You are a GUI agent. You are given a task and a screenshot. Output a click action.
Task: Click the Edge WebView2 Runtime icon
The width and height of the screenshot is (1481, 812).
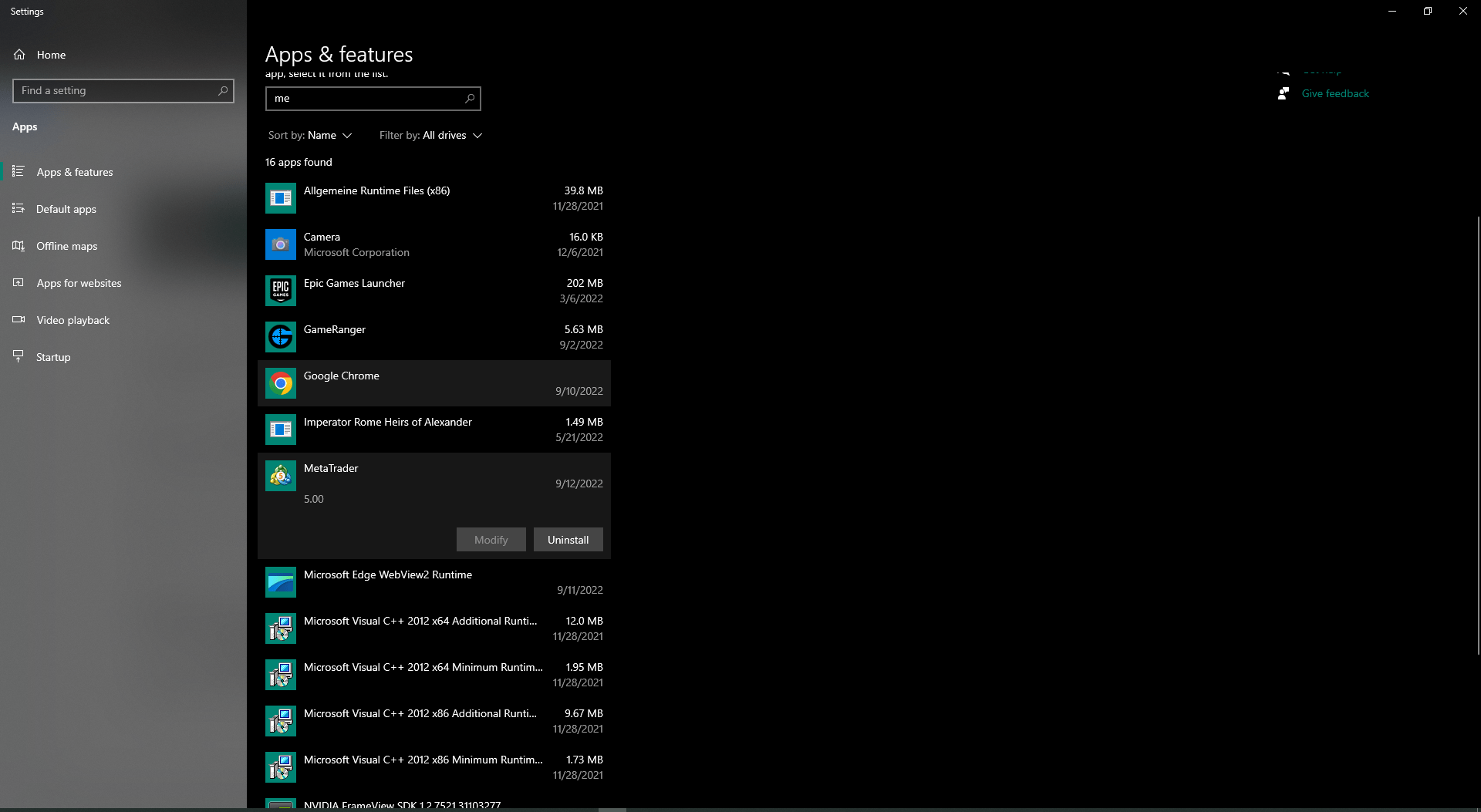coord(281,582)
